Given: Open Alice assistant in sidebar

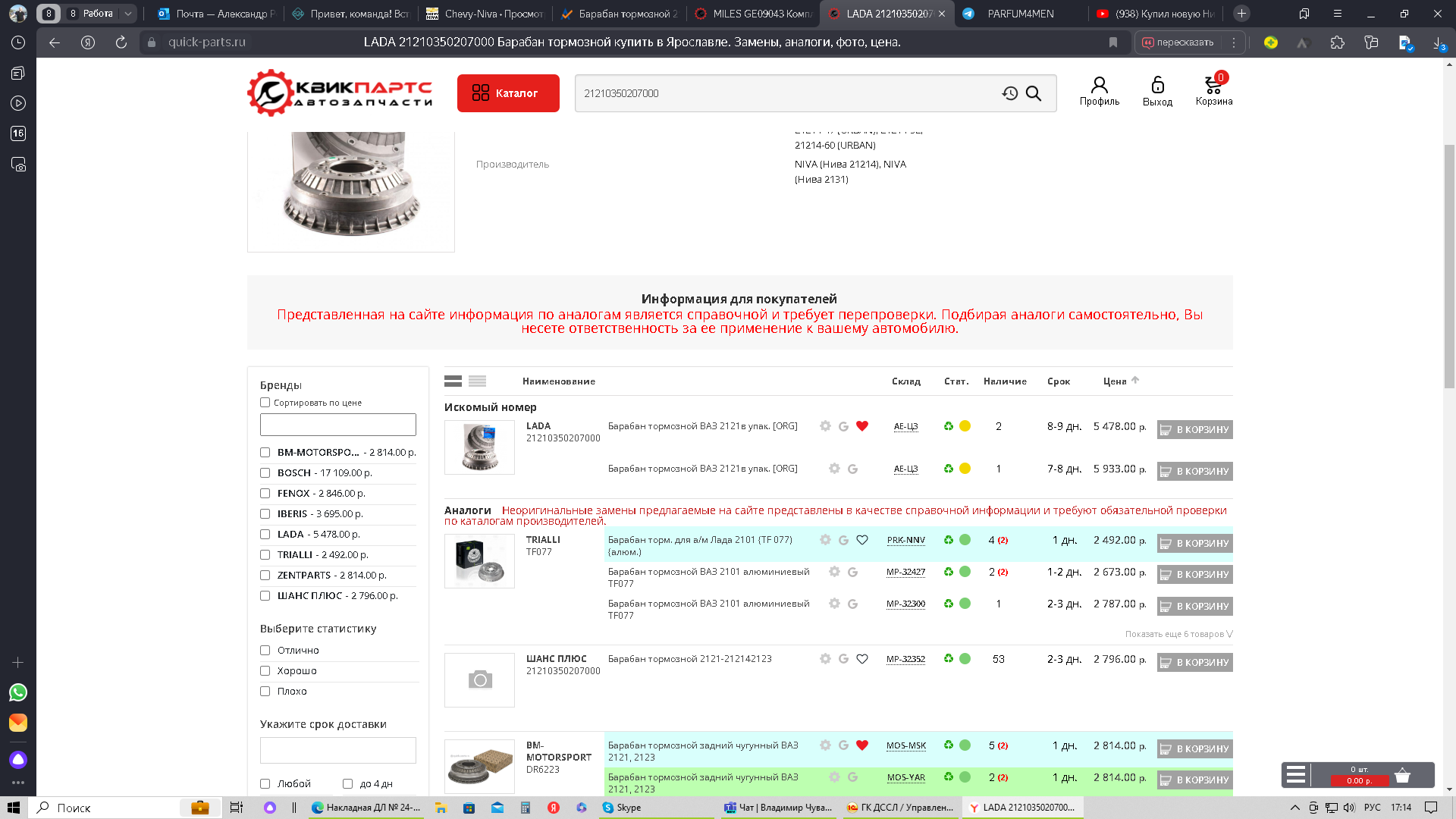Looking at the screenshot, I should [x=18, y=759].
